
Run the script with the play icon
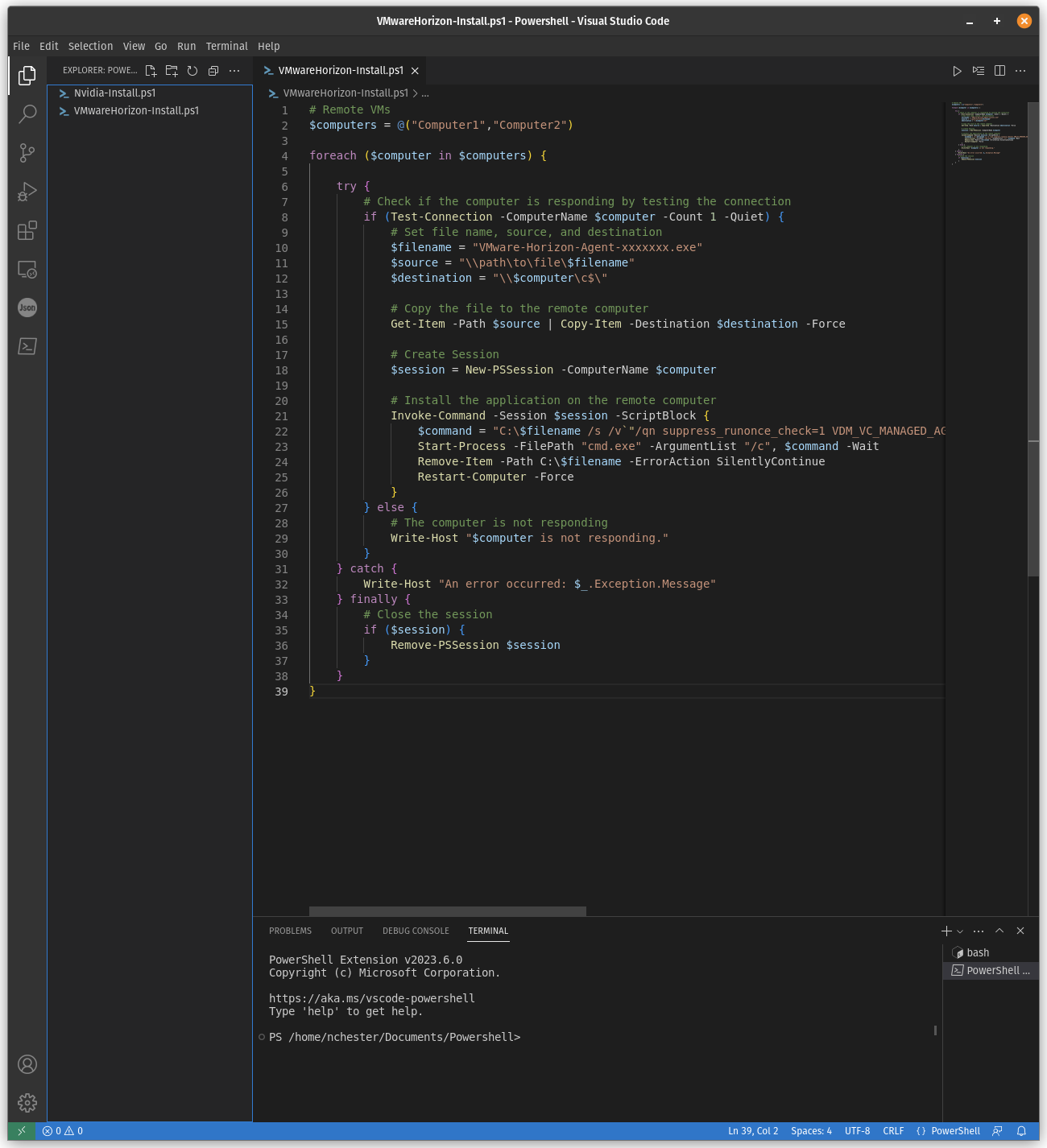tap(957, 71)
